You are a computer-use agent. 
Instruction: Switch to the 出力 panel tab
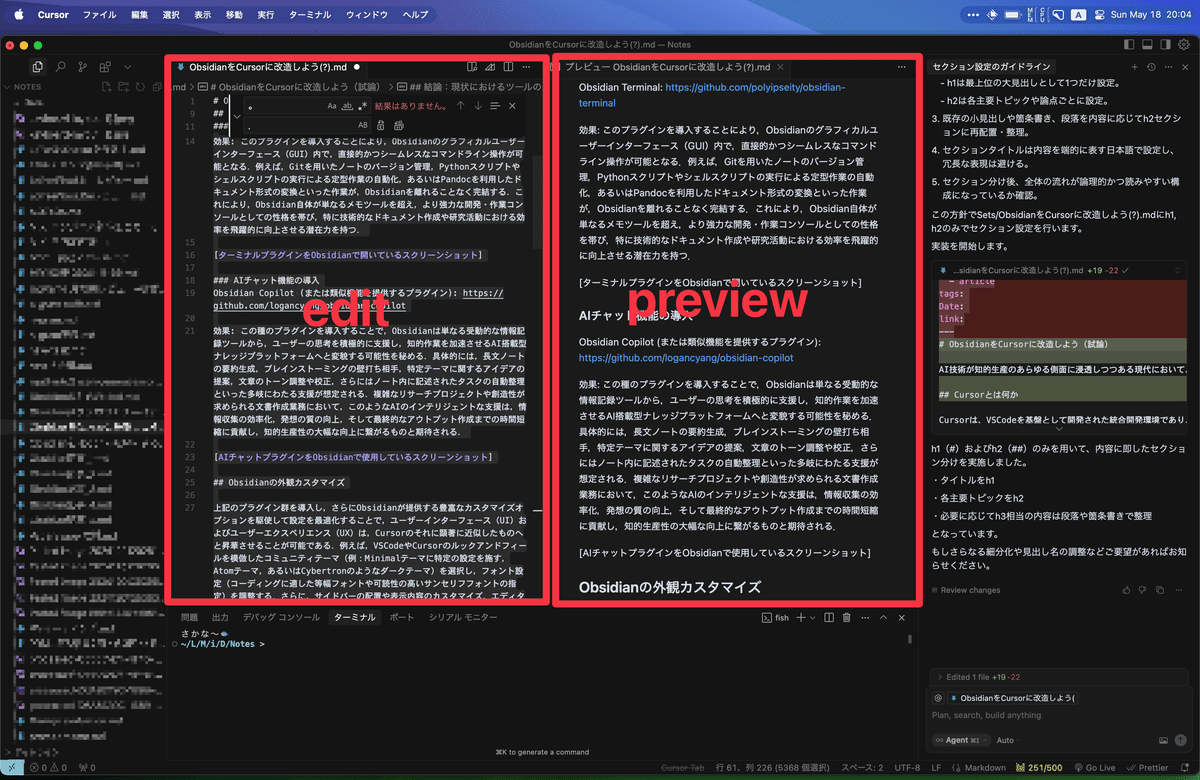pos(219,617)
